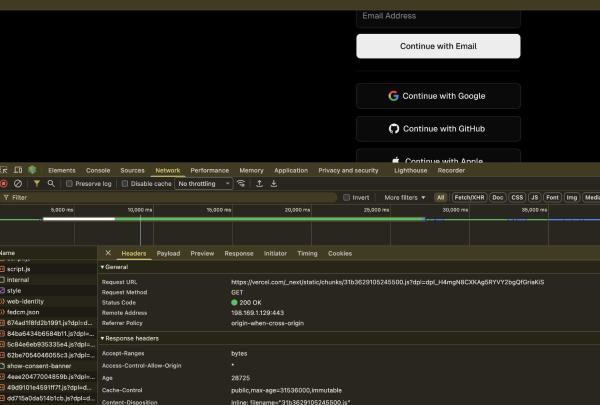Image resolution: width=600 pixels, height=405 pixels.
Task: Close the request details pane
Action: coord(108,254)
